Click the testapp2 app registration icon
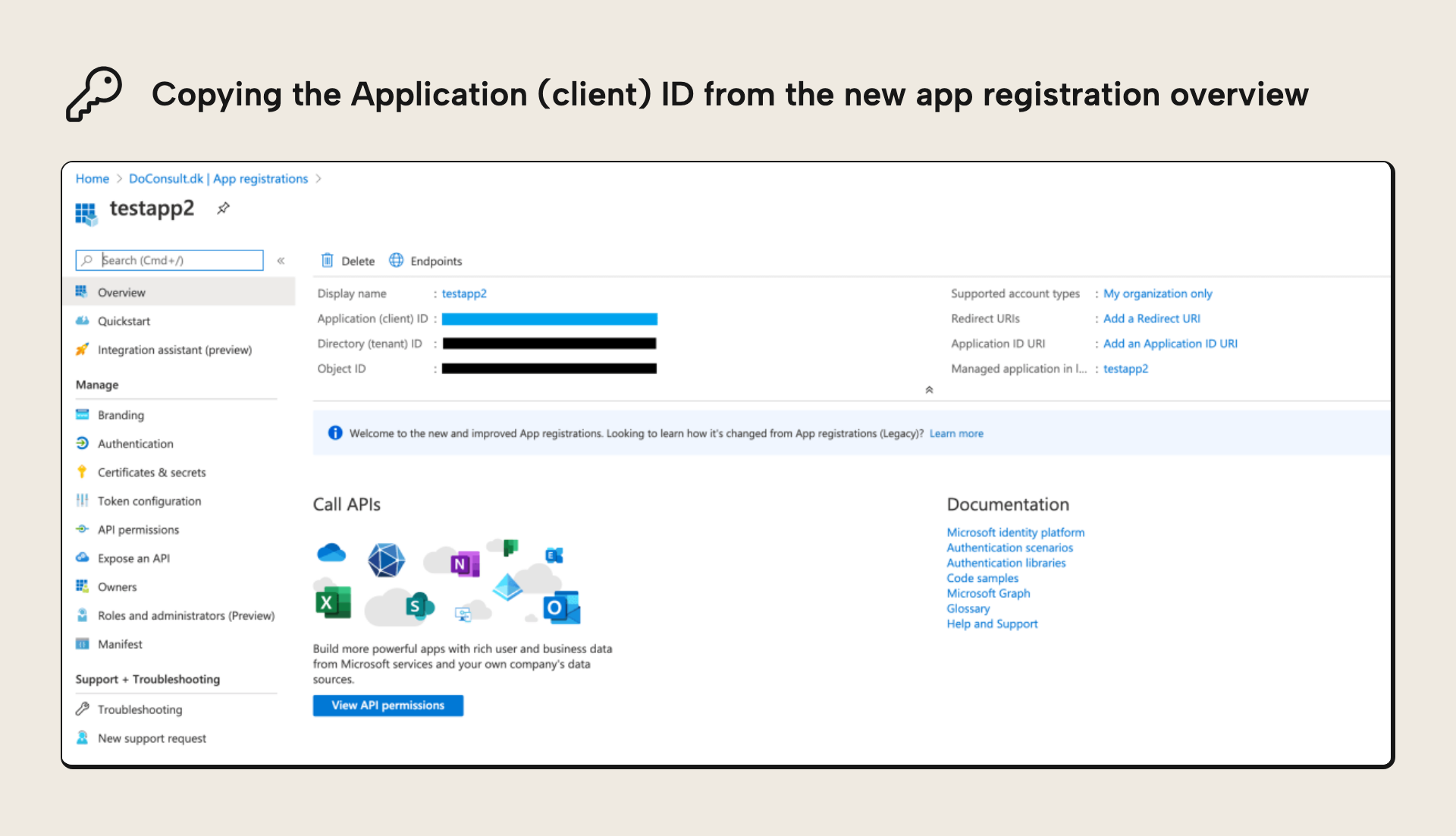 [86, 214]
